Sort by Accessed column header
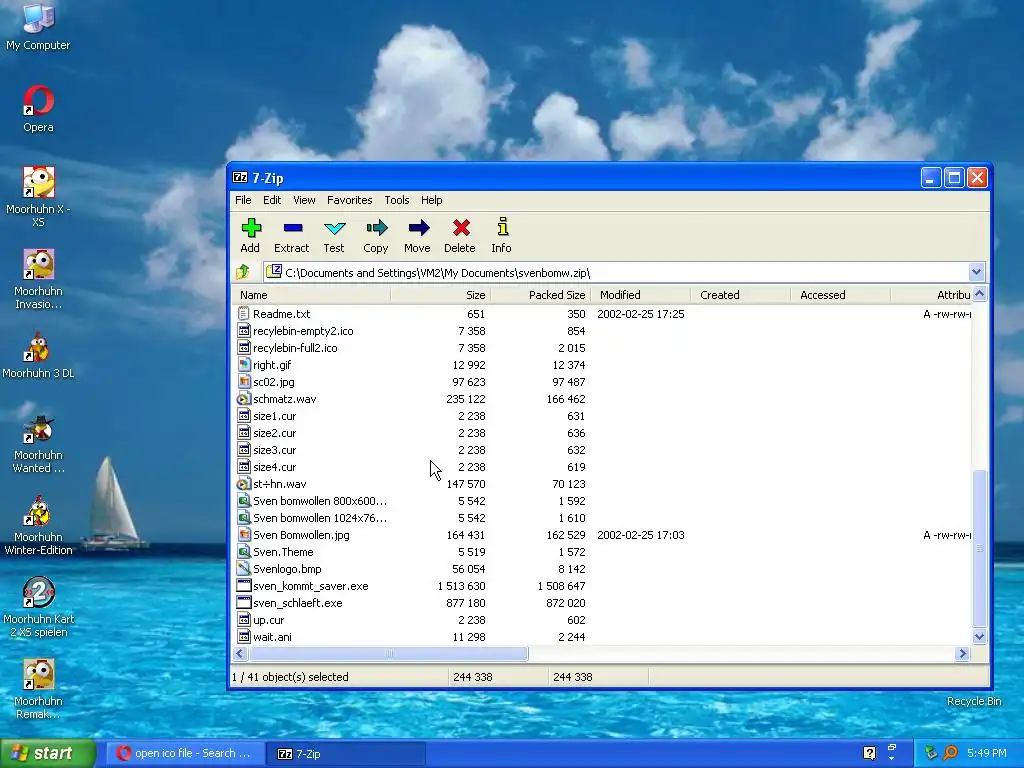The width and height of the screenshot is (1024, 768). coord(840,295)
